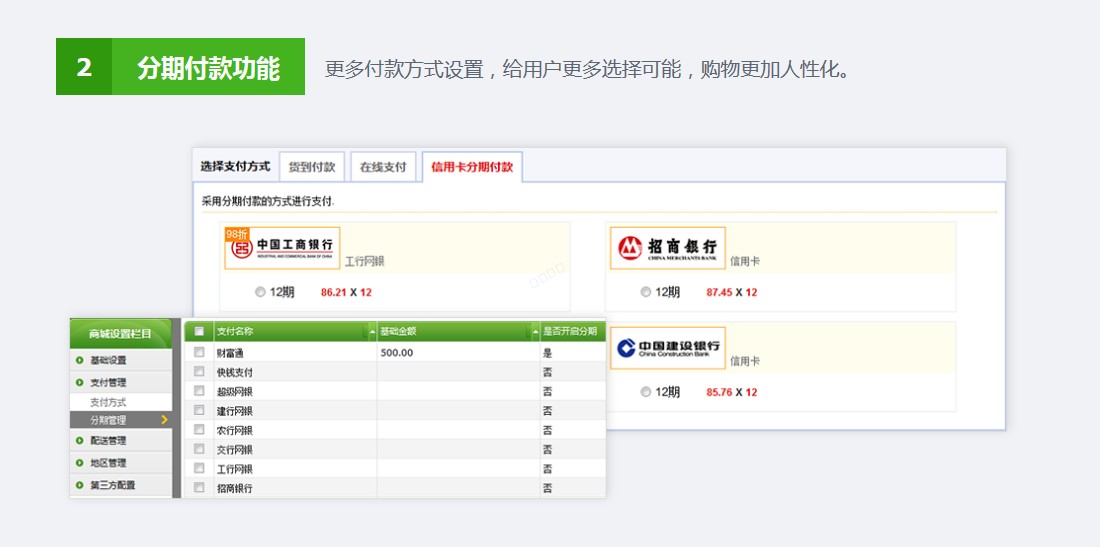The width and height of the screenshot is (1100, 547).
Task: Open the 支付方式 sidebar link
Action: [108, 401]
